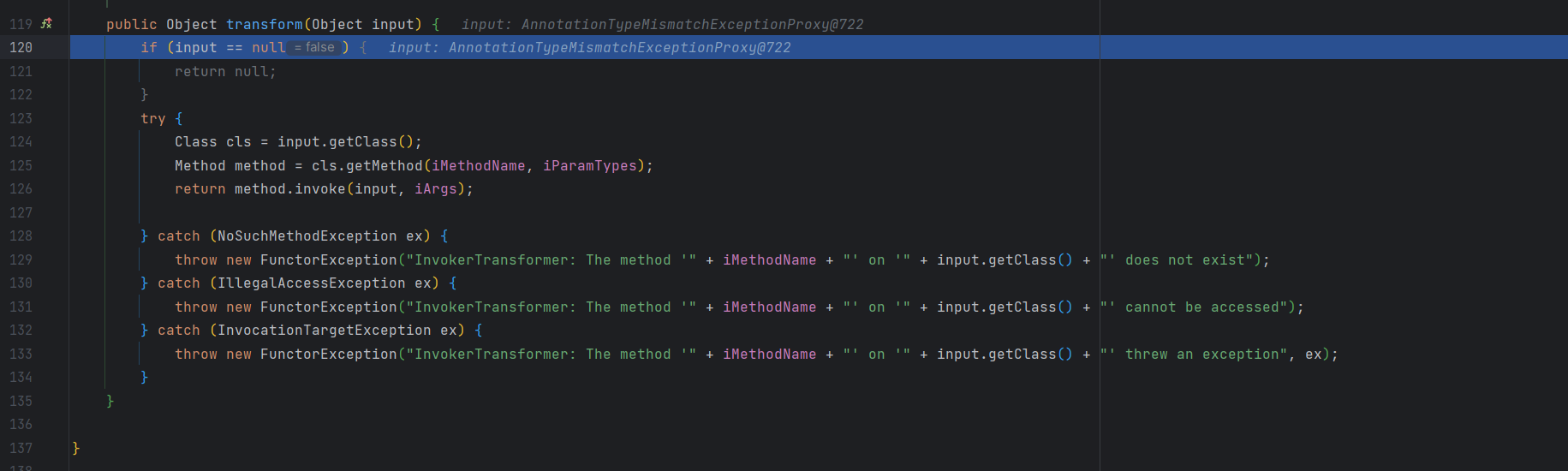Click the '= false' inline debug hint

pos(314,48)
